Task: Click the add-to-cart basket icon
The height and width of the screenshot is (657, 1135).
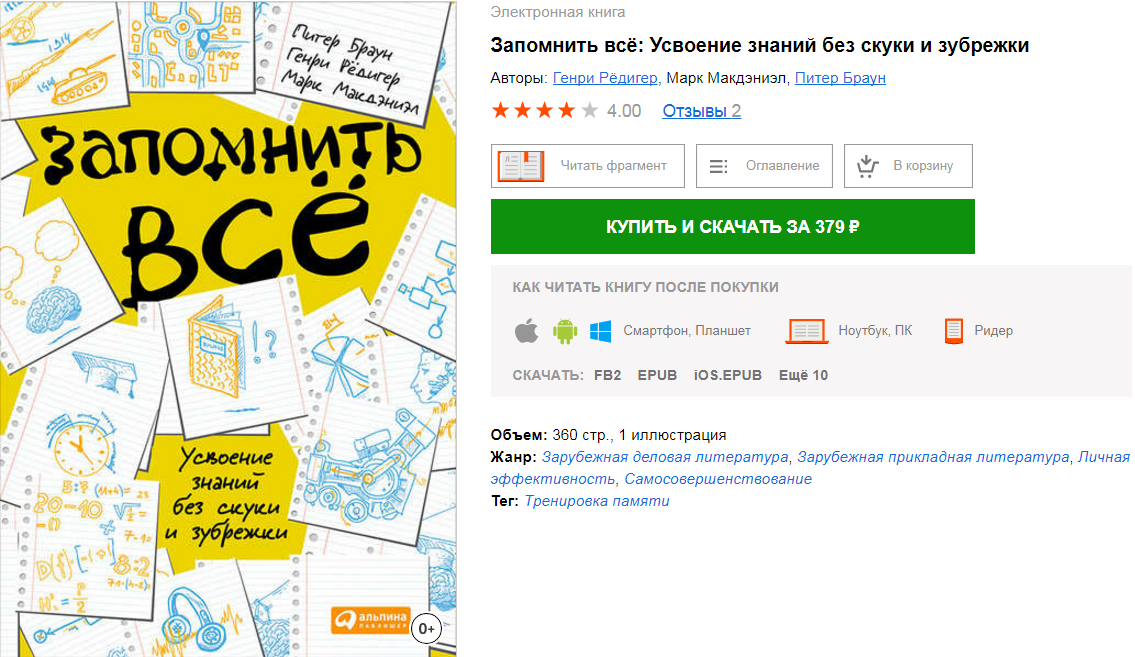Action: pos(866,166)
